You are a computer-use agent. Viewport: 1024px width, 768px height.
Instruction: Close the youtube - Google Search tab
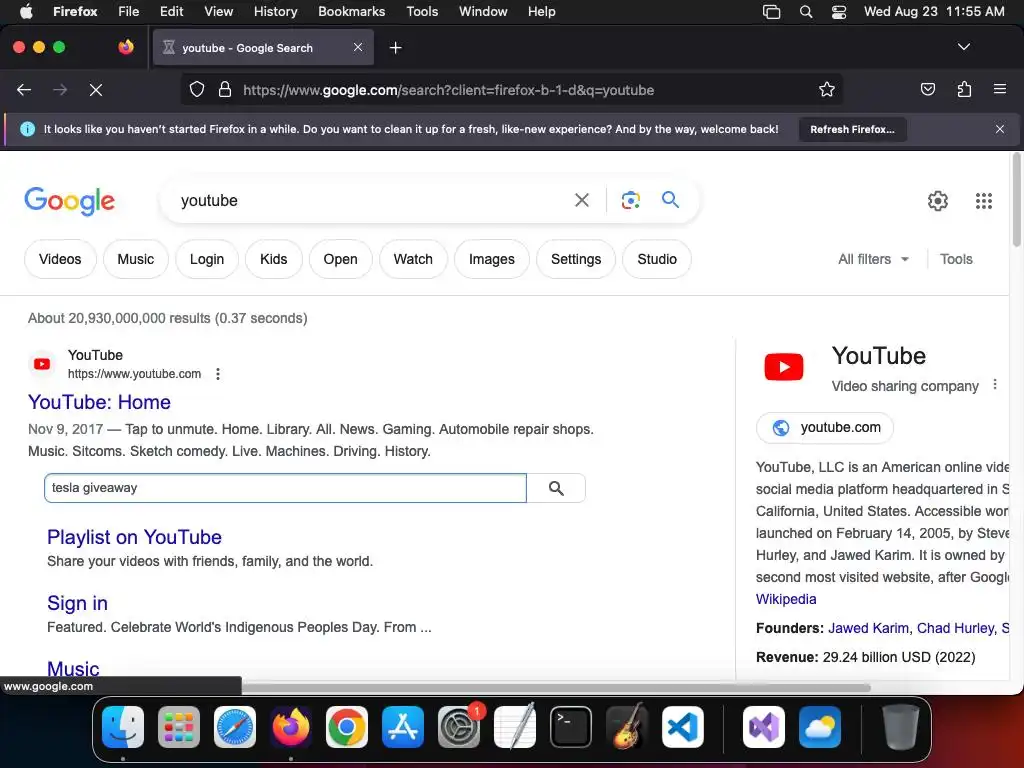point(358,47)
